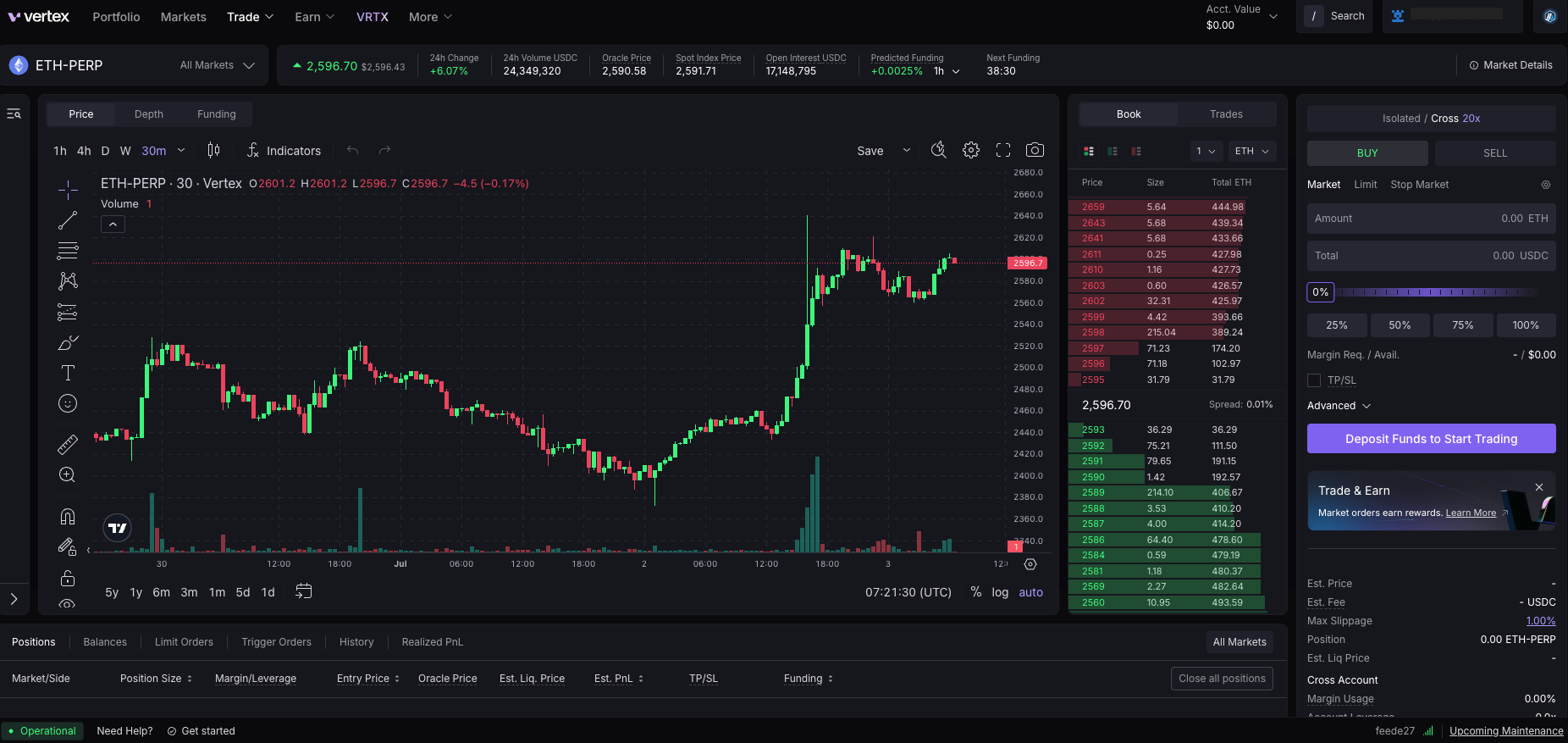Open the order book tick size dropdown
Image resolution: width=1568 pixels, height=743 pixels.
(1206, 151)
